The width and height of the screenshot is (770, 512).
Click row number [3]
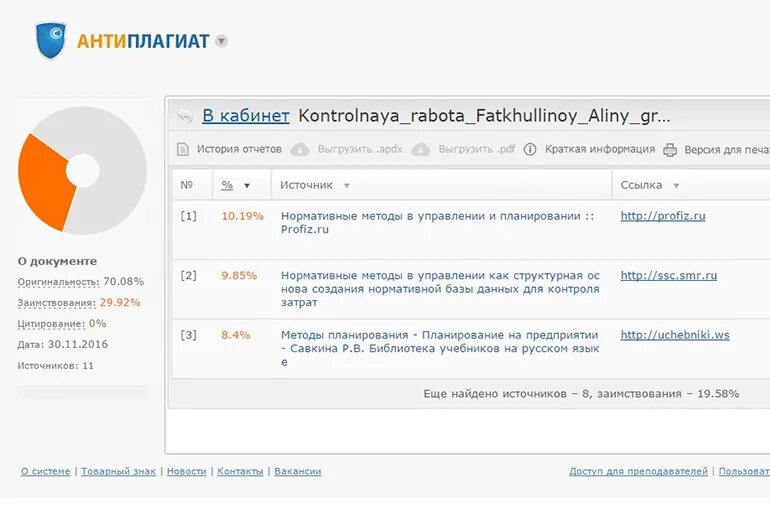click(189, 335)
